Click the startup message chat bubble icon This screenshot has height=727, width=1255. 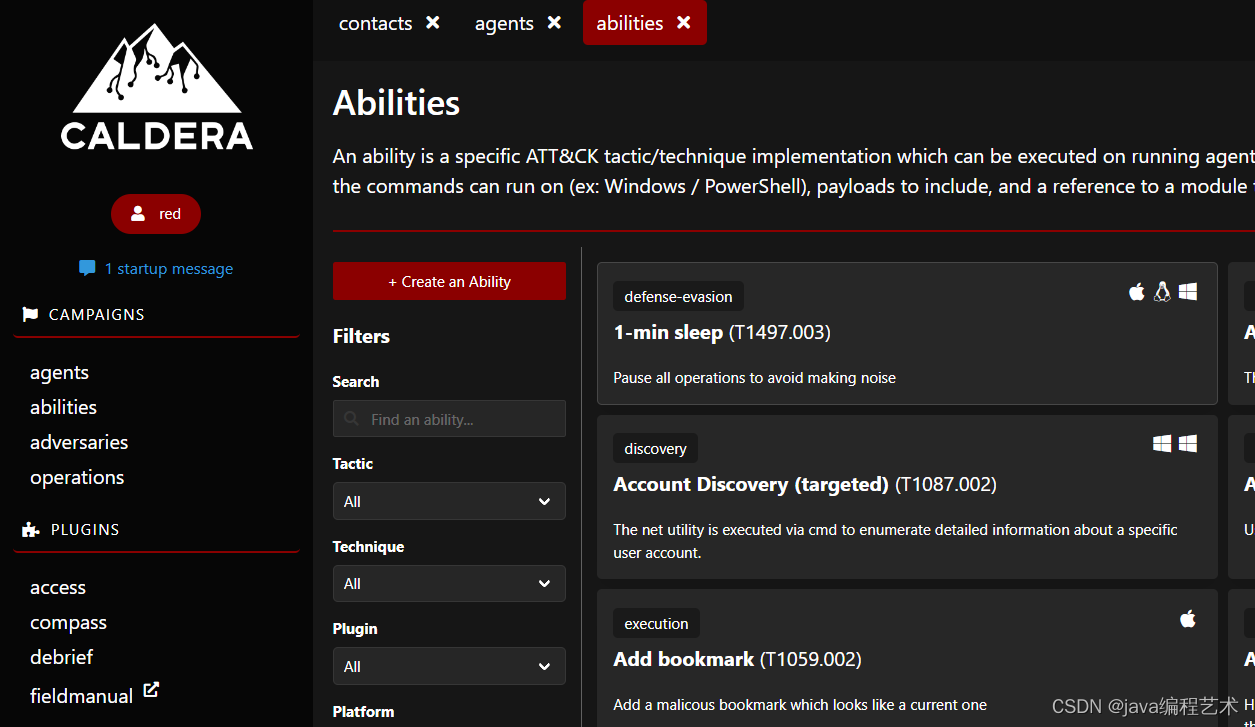pyautogui.click(x=87, y=268)
